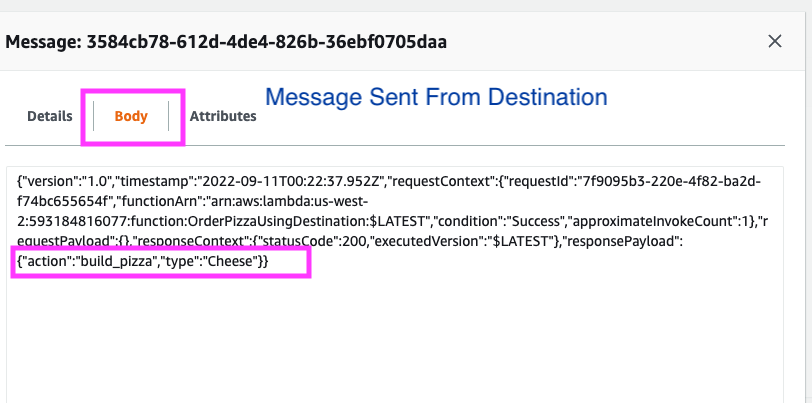Select the Body tab
This screenshot has height=403, width=812.
click(x=131, y=116)
